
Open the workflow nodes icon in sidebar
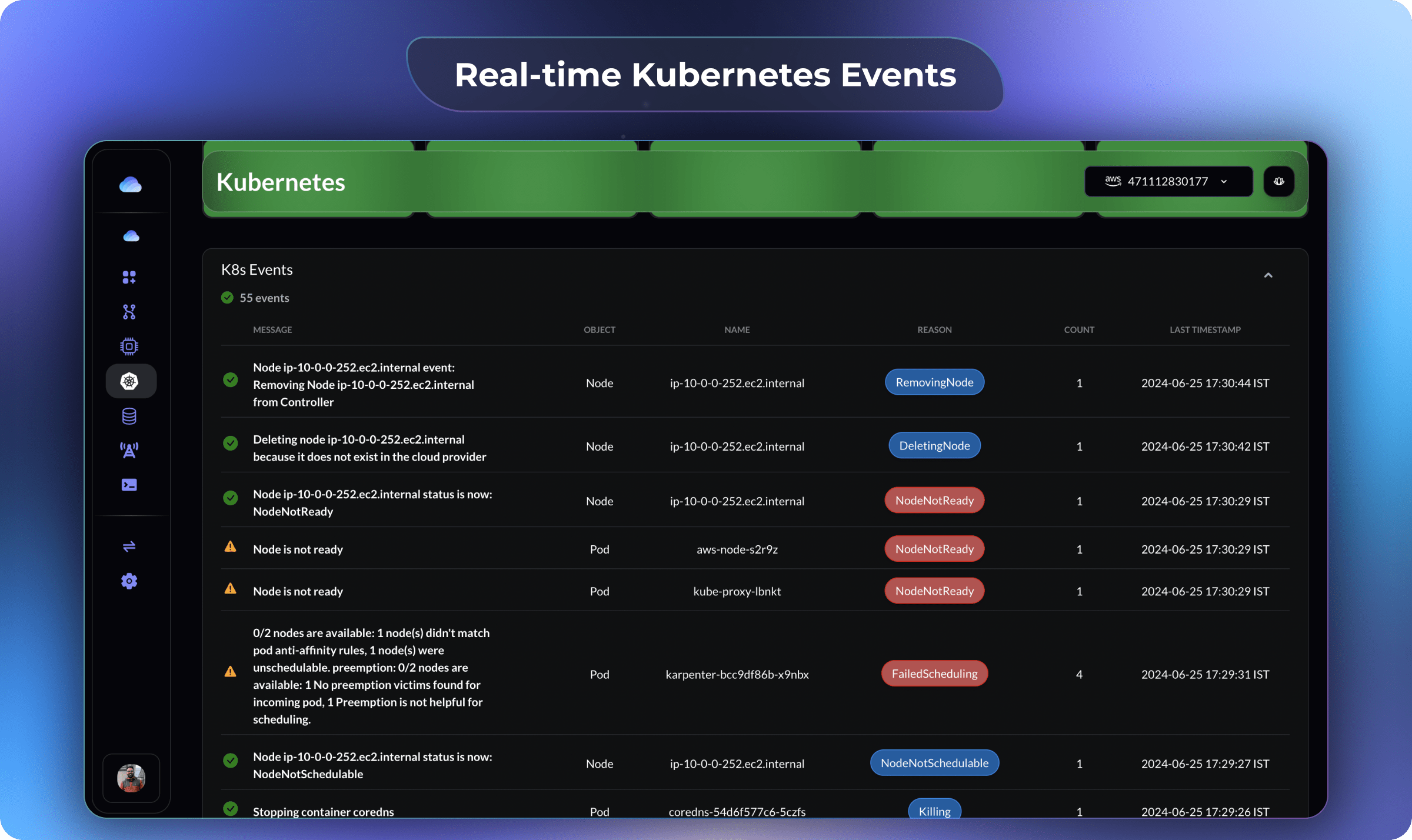[129, 312]
